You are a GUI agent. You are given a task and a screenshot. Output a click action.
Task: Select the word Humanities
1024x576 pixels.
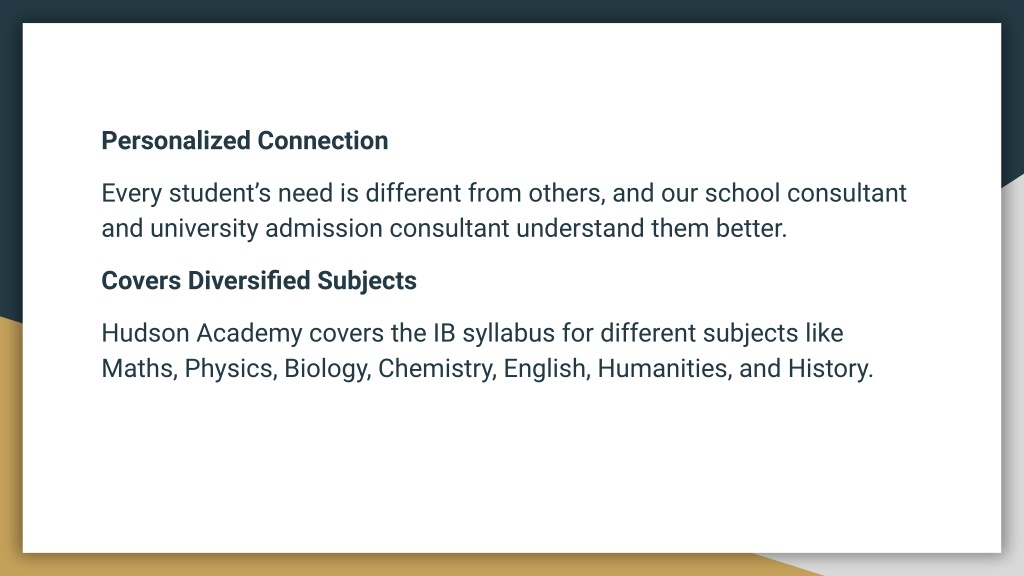pyautogui.click(x=664, y=369)
